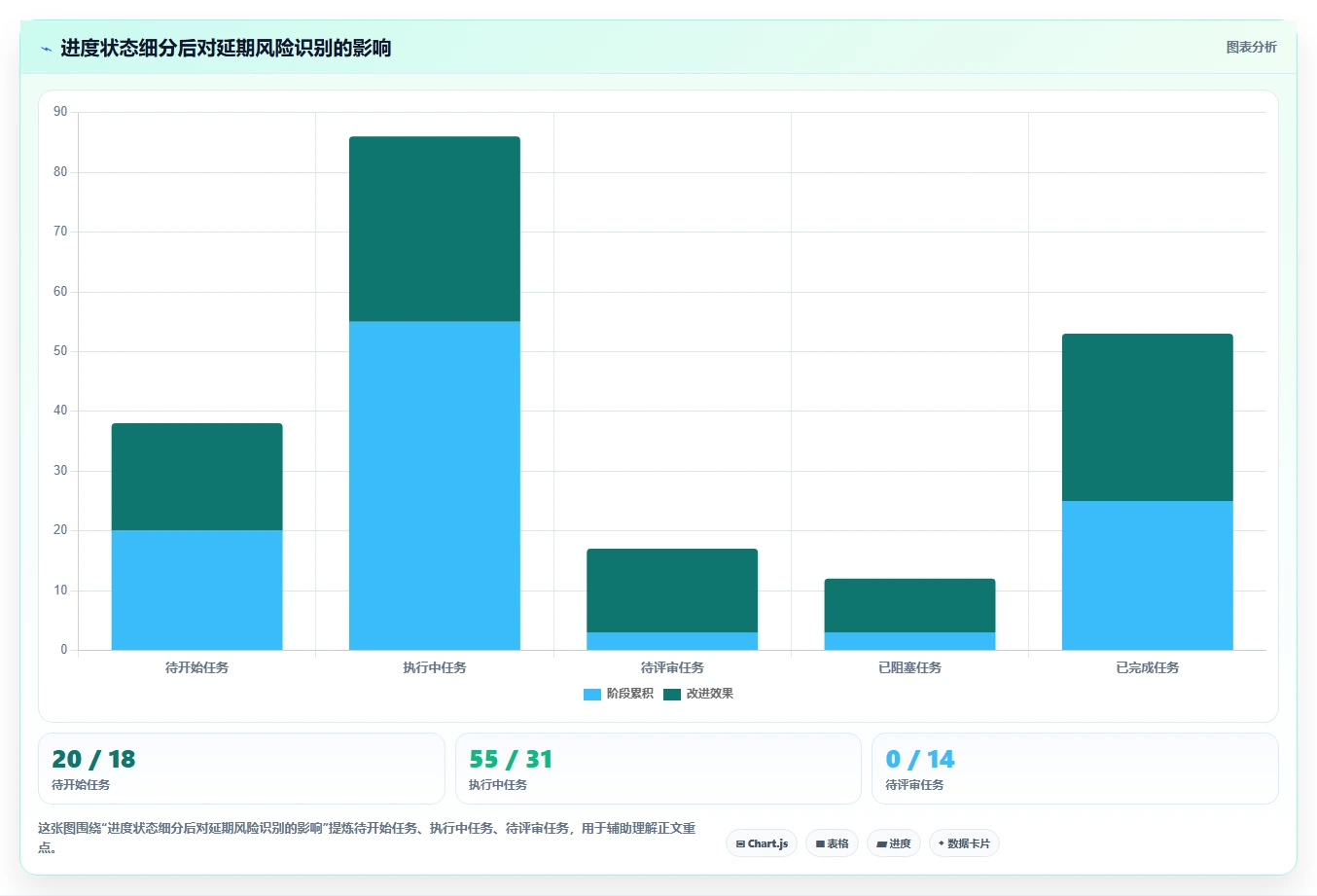Screen dimensions: 1317x896
Task: Click the green segment of 执行中任务 bar
Action: [435, 229]
